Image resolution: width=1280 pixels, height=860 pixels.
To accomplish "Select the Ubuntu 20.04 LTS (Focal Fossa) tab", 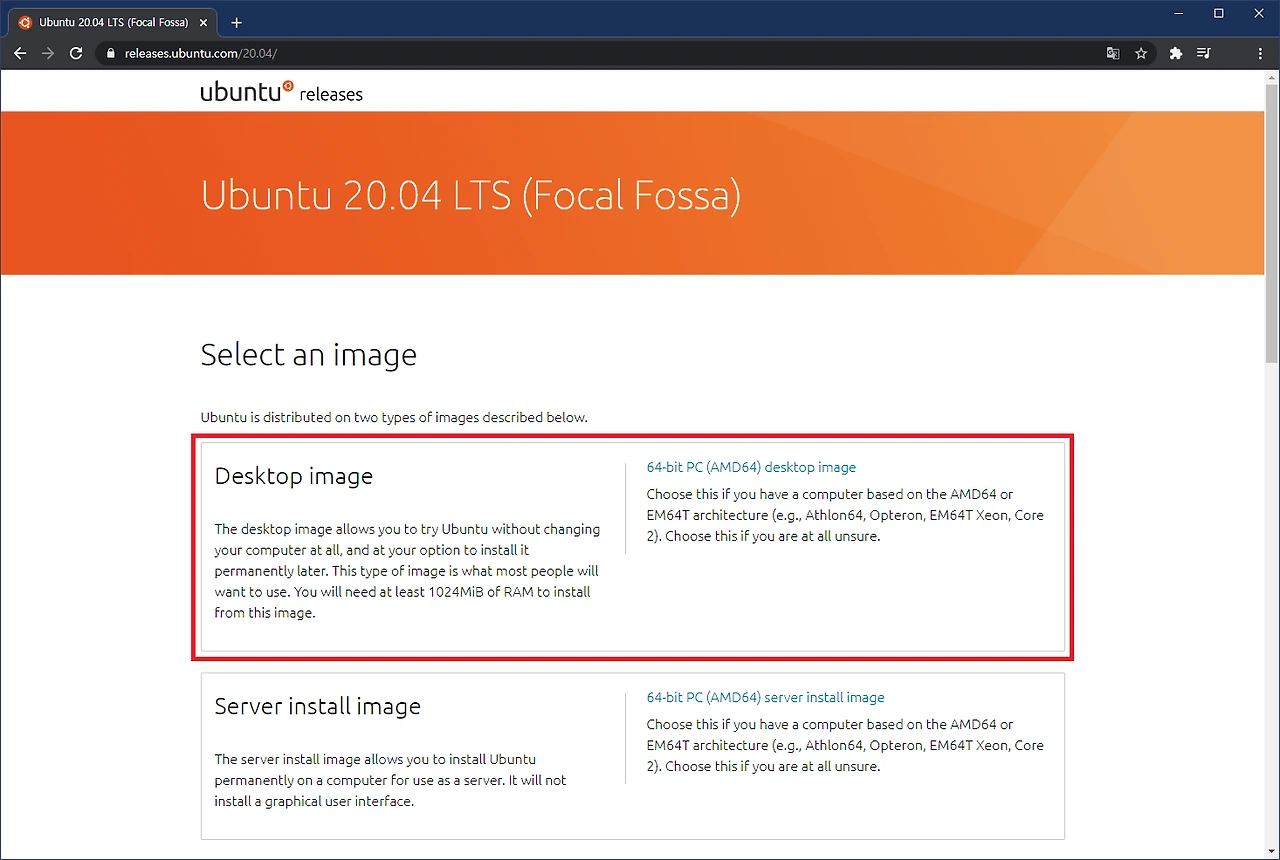I will (x=113, y=22).
